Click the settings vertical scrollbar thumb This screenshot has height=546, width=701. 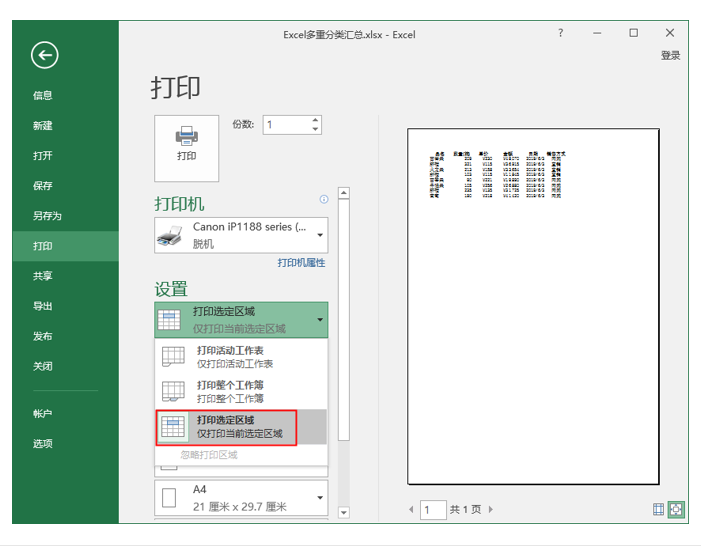tap(343, 320)
